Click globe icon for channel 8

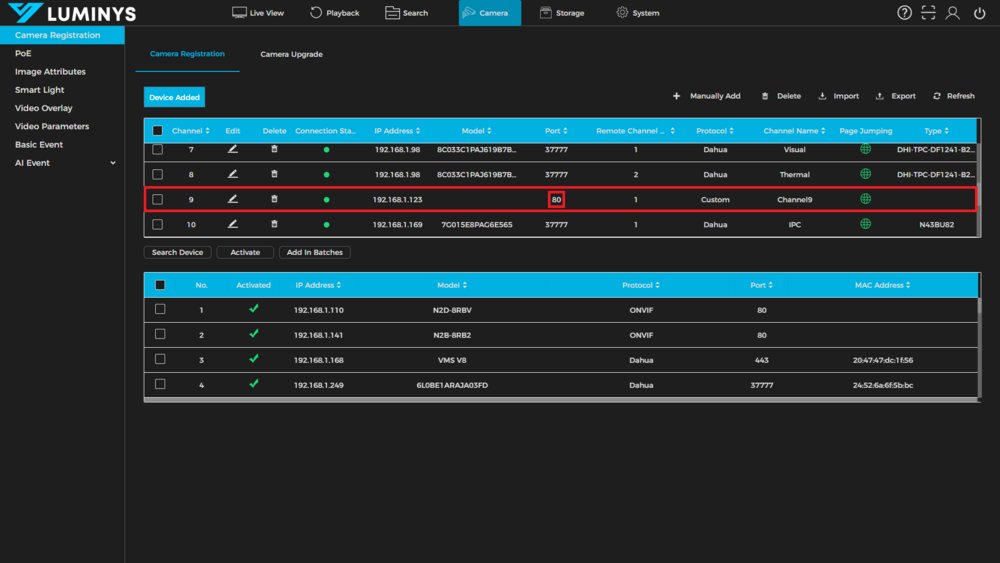click(x=865, y=174)
